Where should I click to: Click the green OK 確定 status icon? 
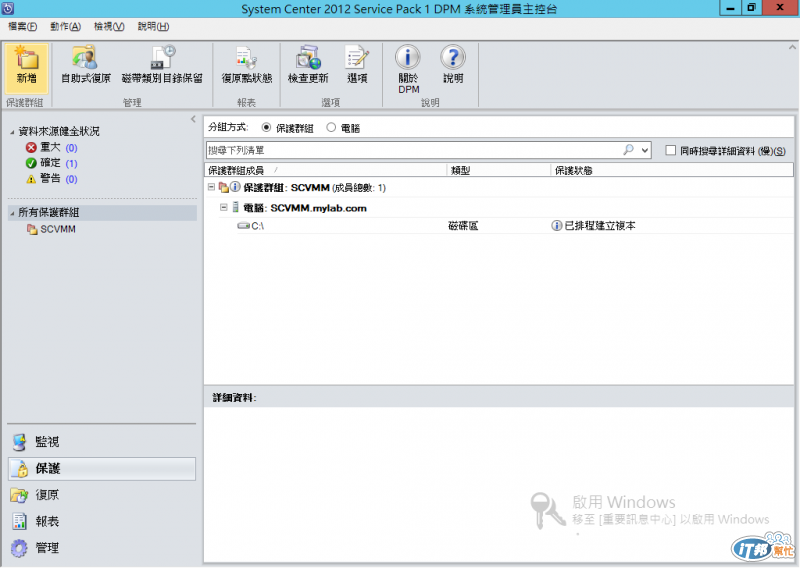coord(31,163)
